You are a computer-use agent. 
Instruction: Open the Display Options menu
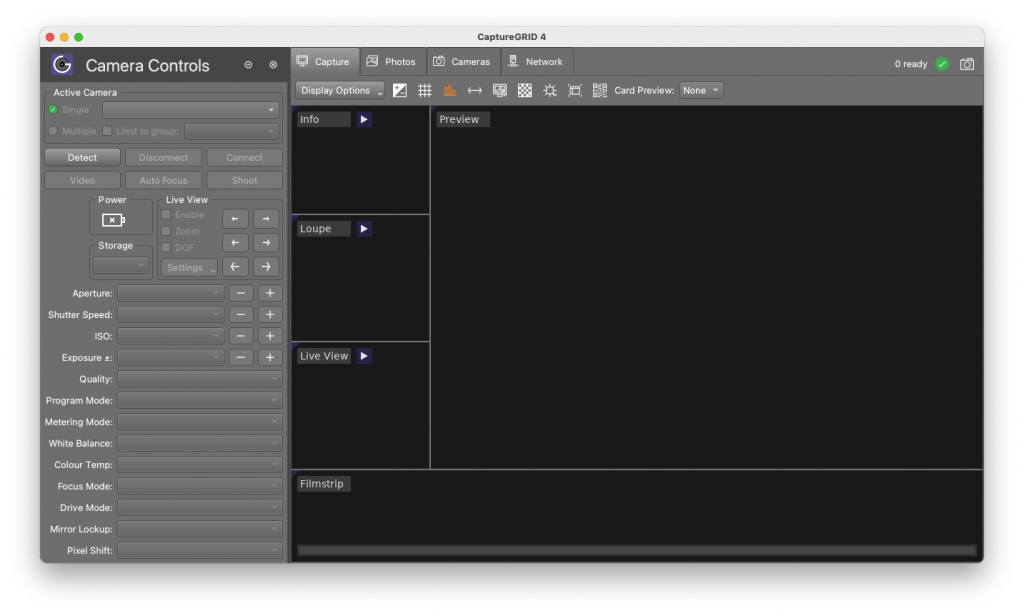tap(340, 91)
